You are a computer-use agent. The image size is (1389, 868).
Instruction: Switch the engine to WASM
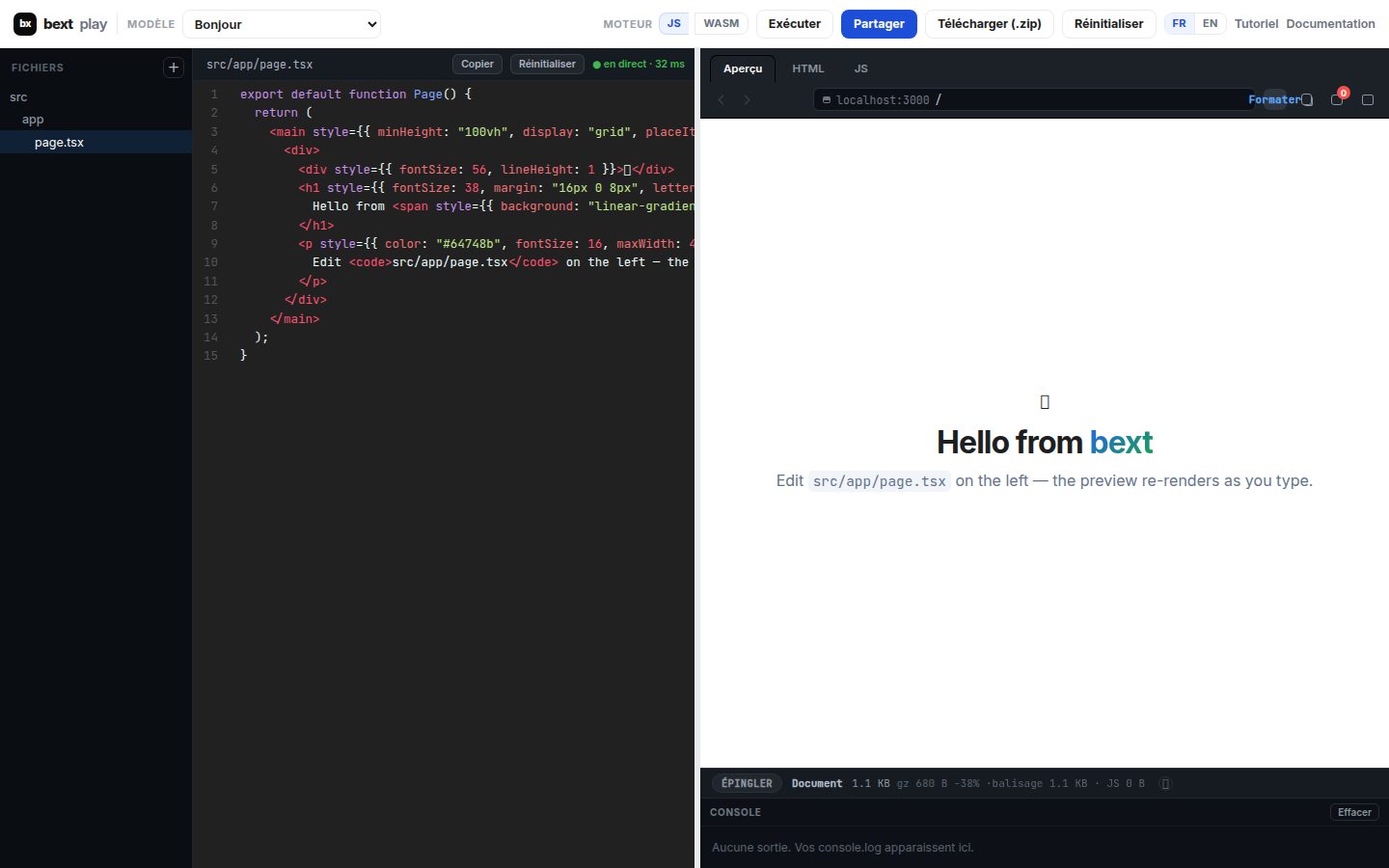coord(722,24)
